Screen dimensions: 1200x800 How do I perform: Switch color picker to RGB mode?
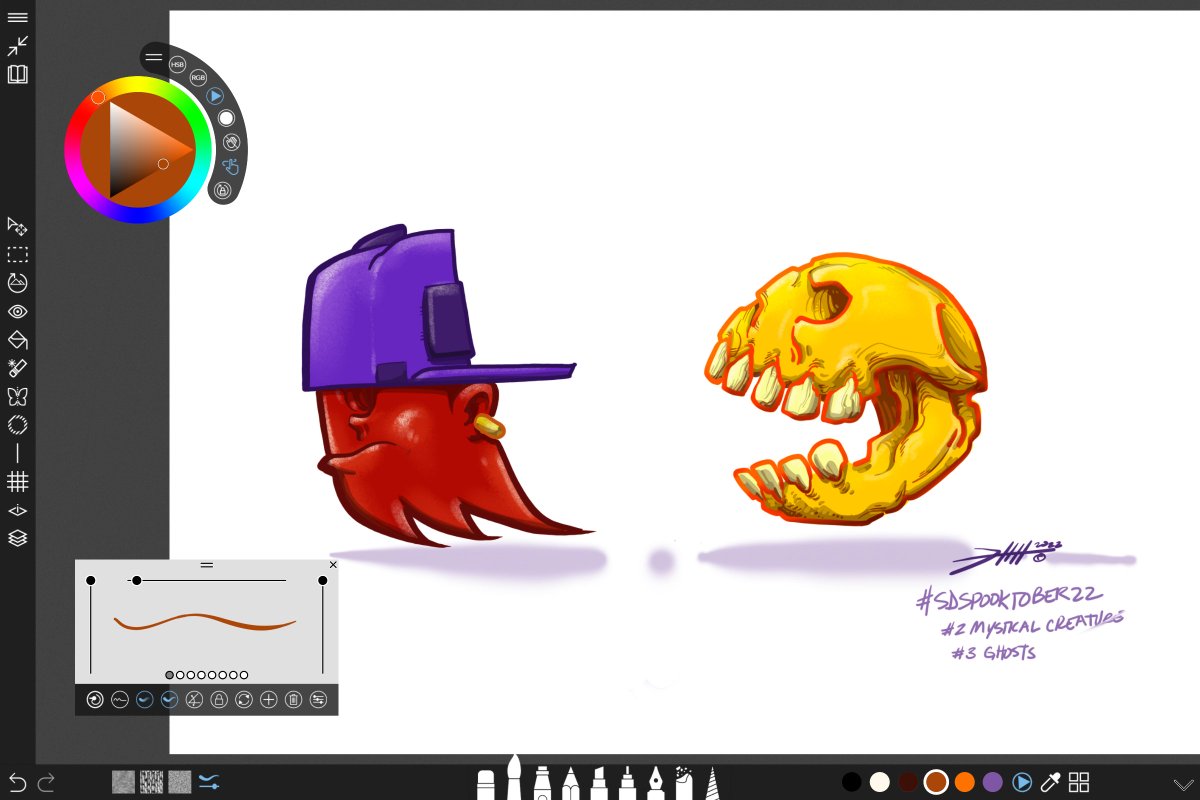point(198,77)
